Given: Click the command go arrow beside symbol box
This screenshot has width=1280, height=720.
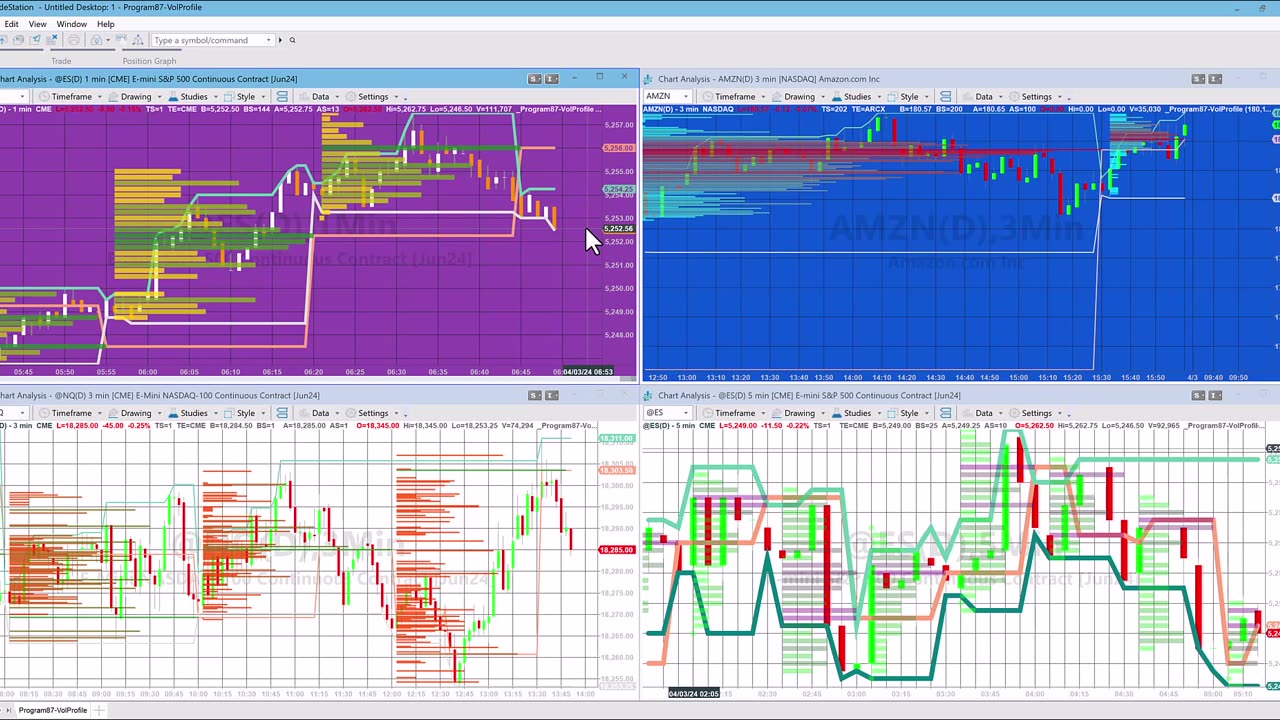Looking at the screenshot, I should pyautogui.click(x=281, y=40).
